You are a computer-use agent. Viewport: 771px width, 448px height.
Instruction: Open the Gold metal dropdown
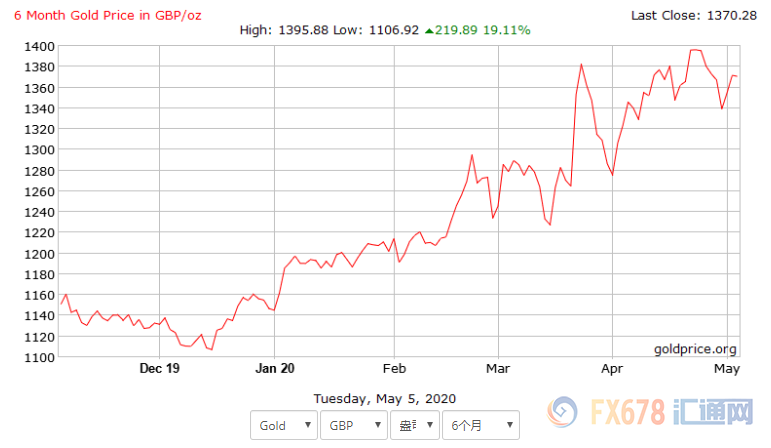click(282, 425)
